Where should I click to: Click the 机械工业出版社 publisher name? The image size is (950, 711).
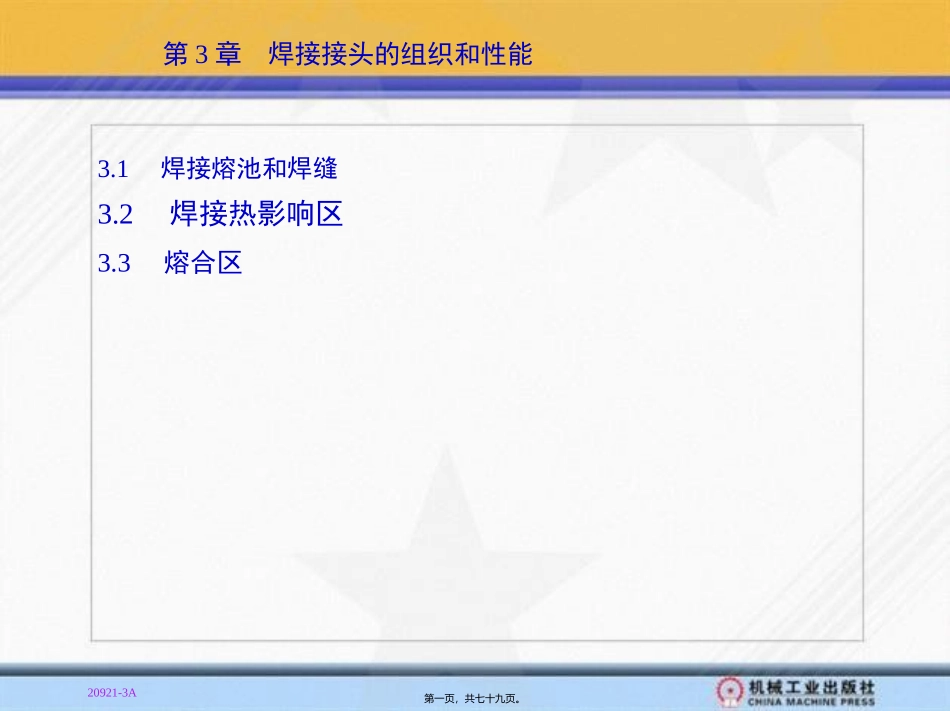[x=811, y=687]
